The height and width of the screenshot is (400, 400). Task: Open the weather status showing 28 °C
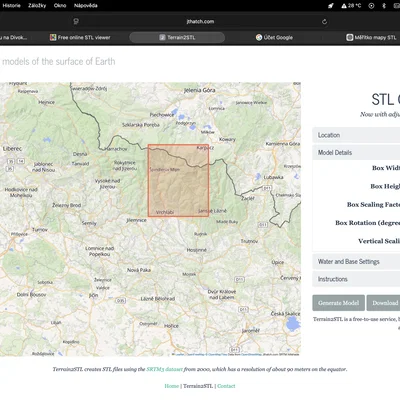pos(351,6)
